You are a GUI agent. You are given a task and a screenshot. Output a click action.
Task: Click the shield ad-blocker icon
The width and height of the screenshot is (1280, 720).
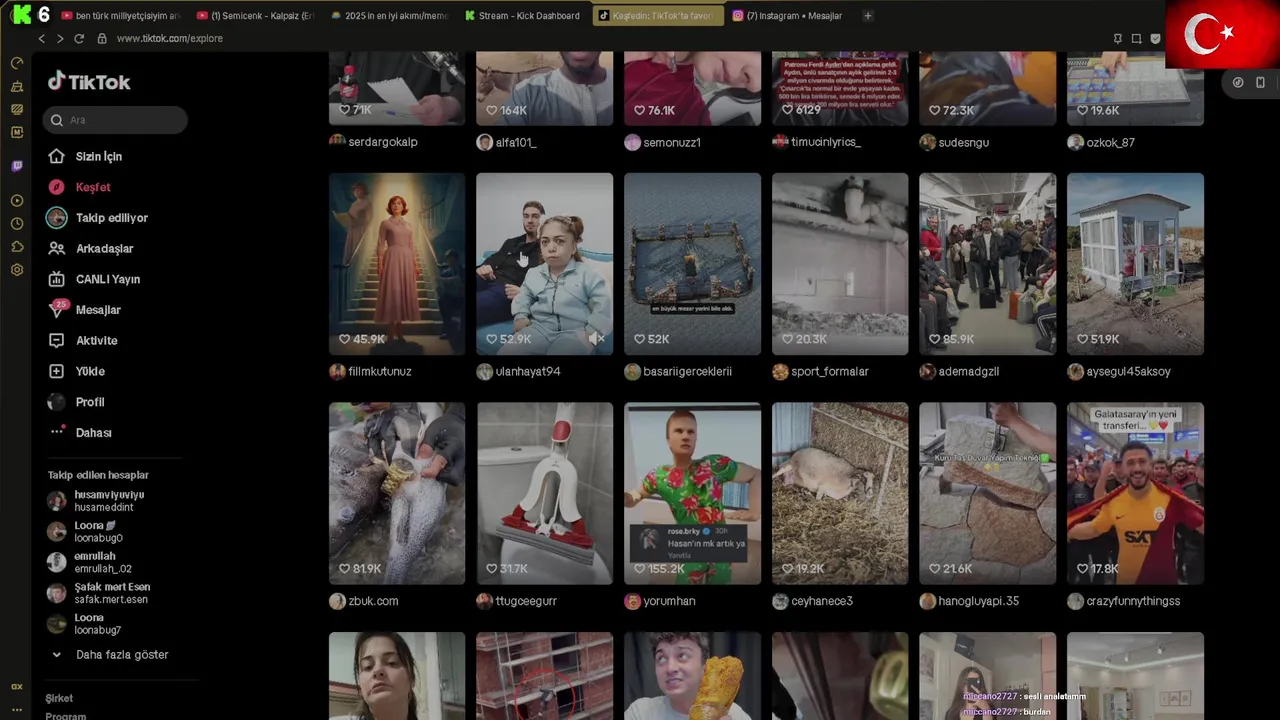[x=1155, y=38]
